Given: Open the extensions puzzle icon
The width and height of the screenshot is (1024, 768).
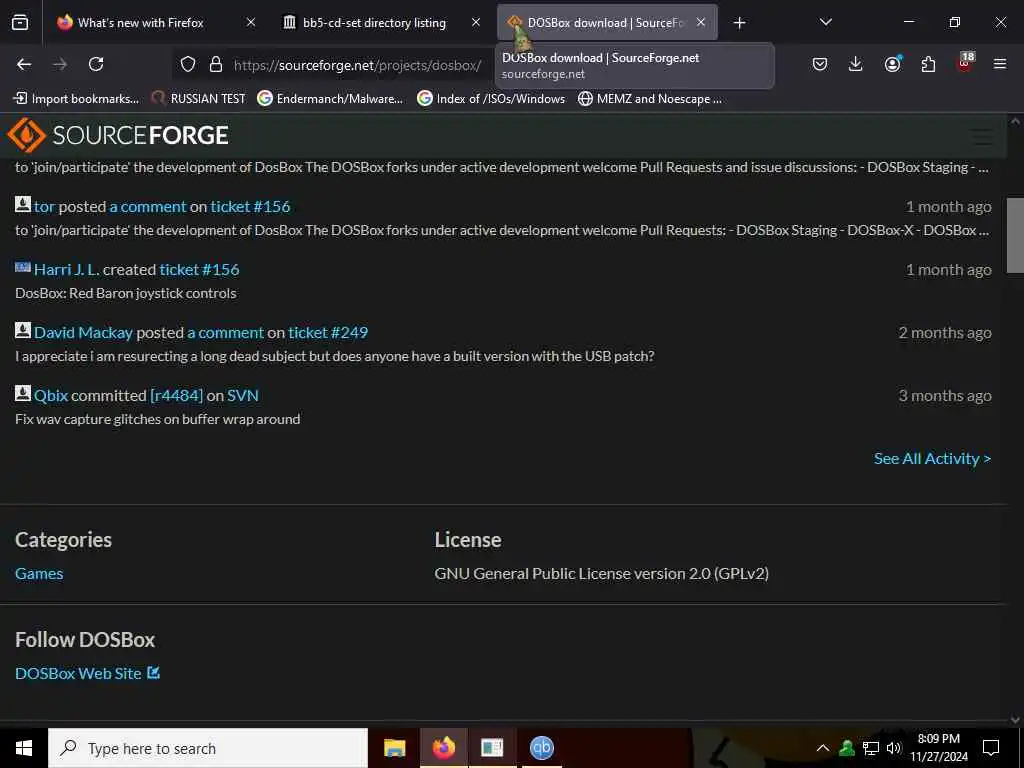Looking at the screenshot, I should point(928,64).
